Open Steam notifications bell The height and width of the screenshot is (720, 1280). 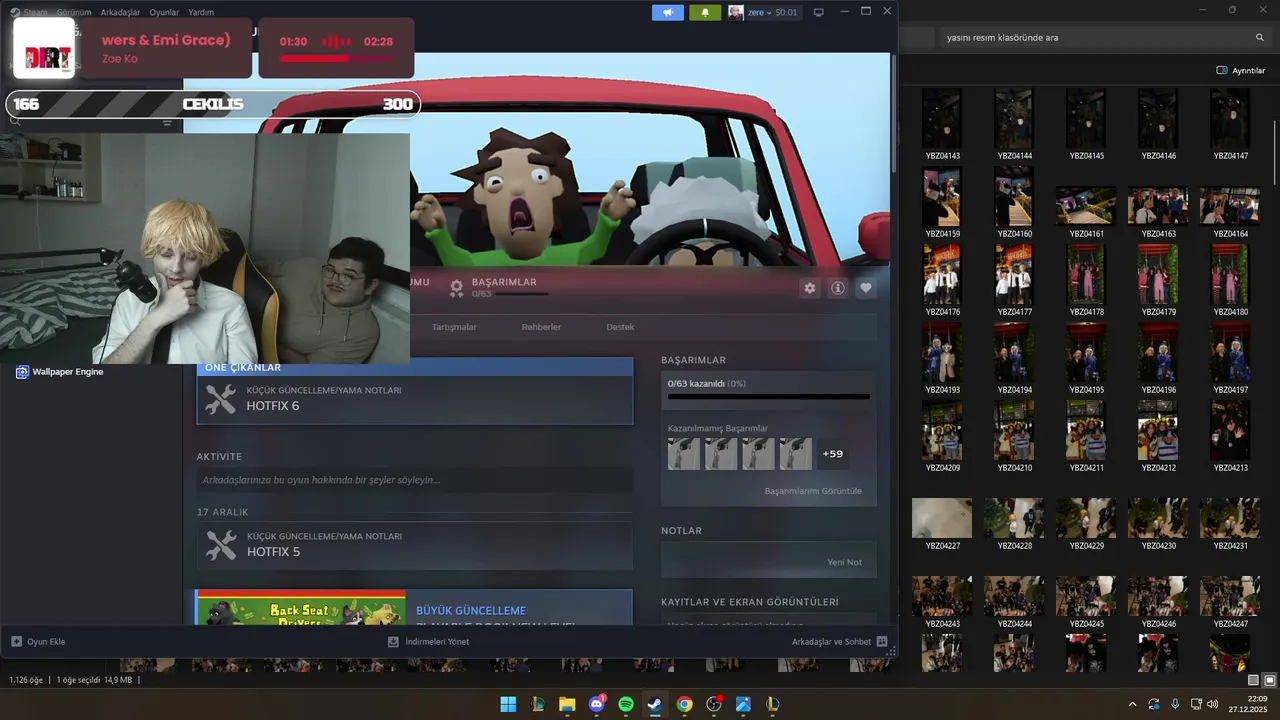coord(705,12)
